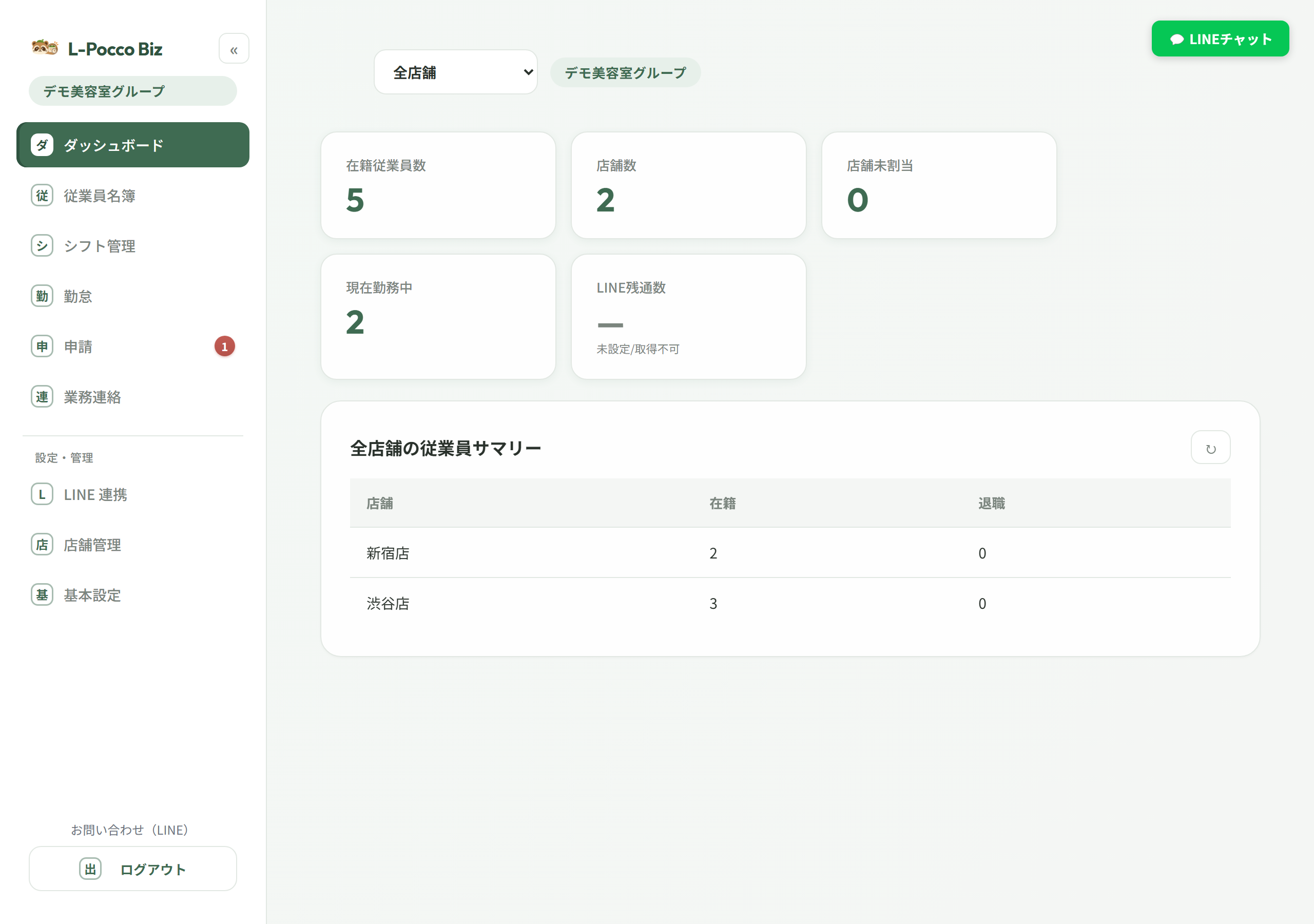Open LINE 連携 settings

point(133,494)
